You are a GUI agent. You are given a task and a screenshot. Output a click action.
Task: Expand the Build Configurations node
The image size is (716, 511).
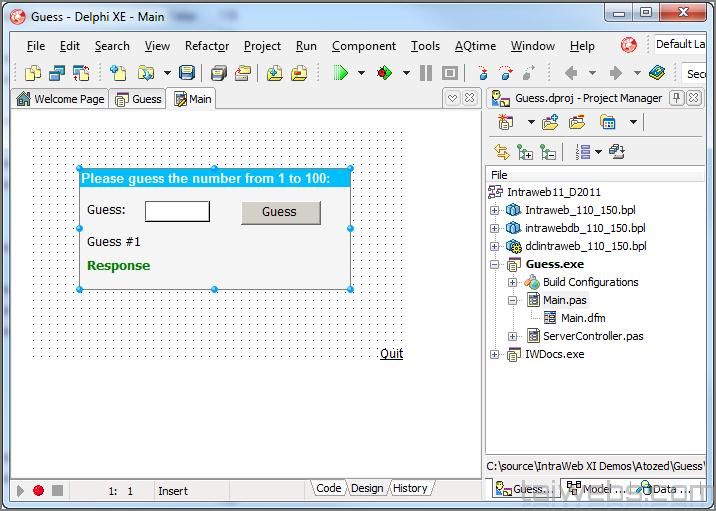[512, 282]
